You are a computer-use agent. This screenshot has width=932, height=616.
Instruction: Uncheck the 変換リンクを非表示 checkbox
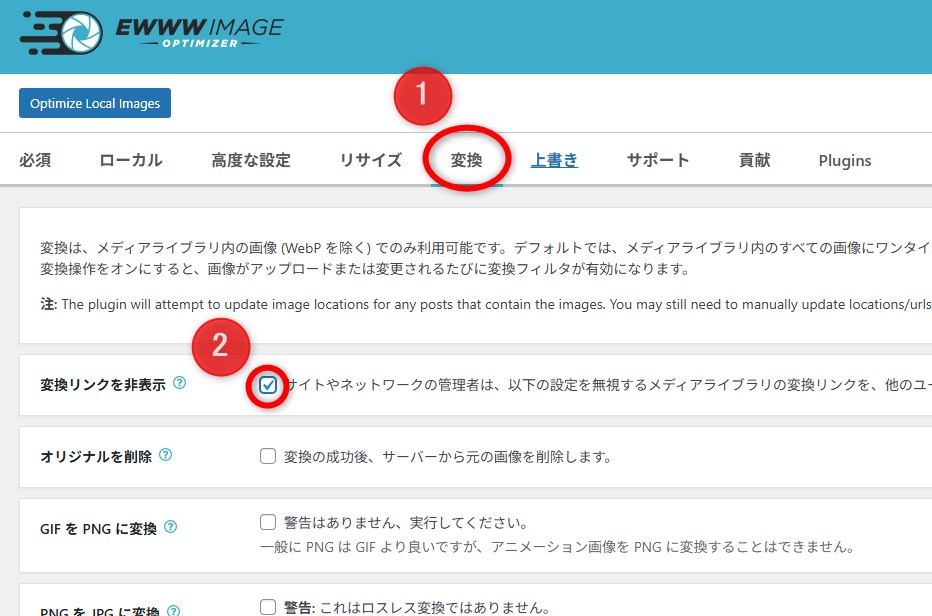point(267,383)
